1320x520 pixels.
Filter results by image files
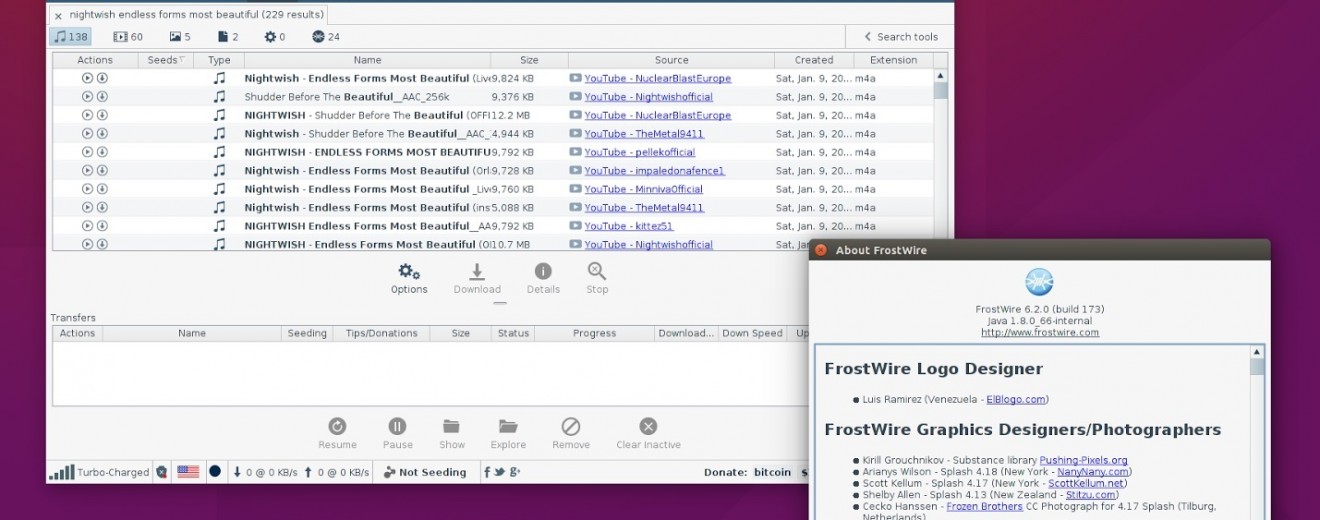180,37
